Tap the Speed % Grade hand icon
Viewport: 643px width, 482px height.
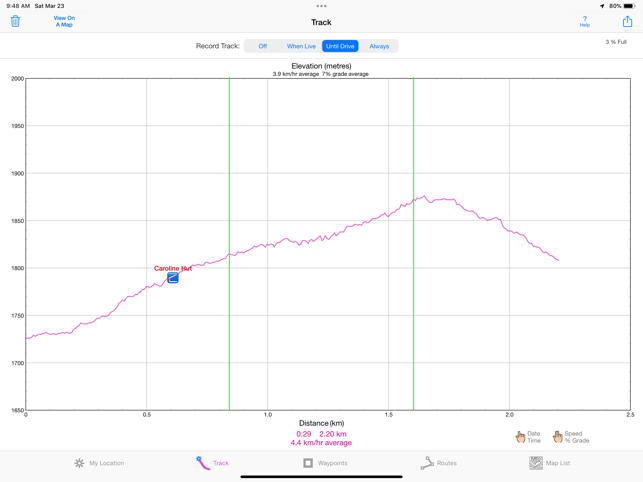[558, 437]
